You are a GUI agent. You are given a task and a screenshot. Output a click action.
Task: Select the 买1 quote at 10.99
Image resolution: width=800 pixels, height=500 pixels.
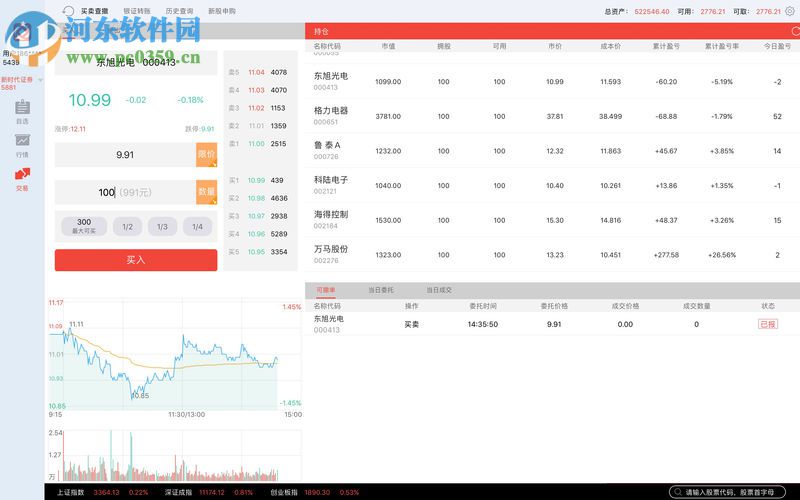[258, 180]
